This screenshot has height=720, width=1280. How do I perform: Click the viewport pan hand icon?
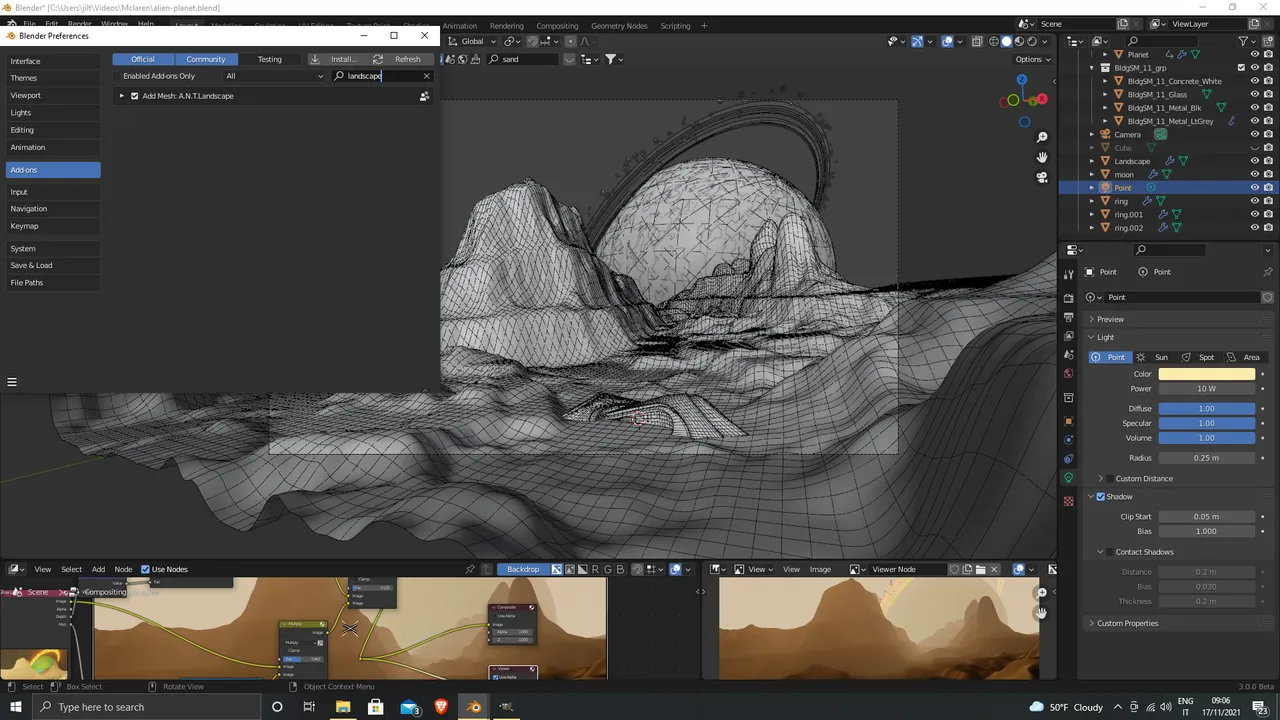1042,157
